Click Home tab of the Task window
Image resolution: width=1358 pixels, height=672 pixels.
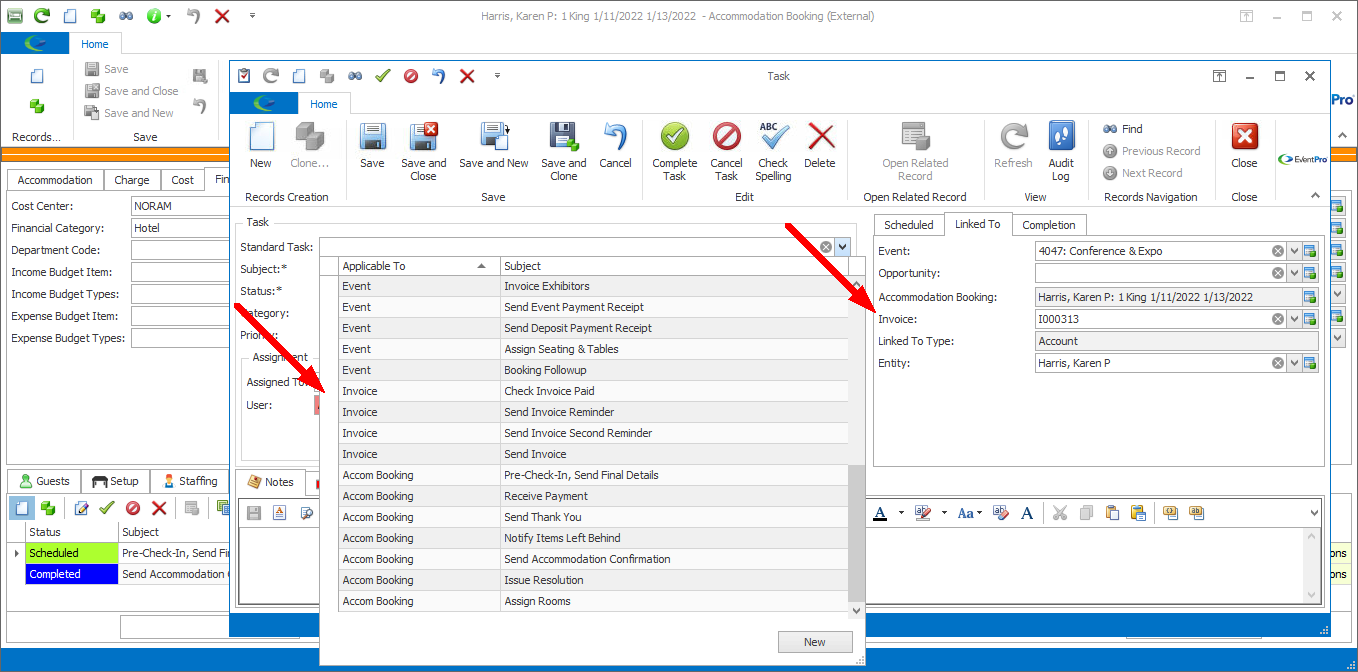(x=324, y=104)
